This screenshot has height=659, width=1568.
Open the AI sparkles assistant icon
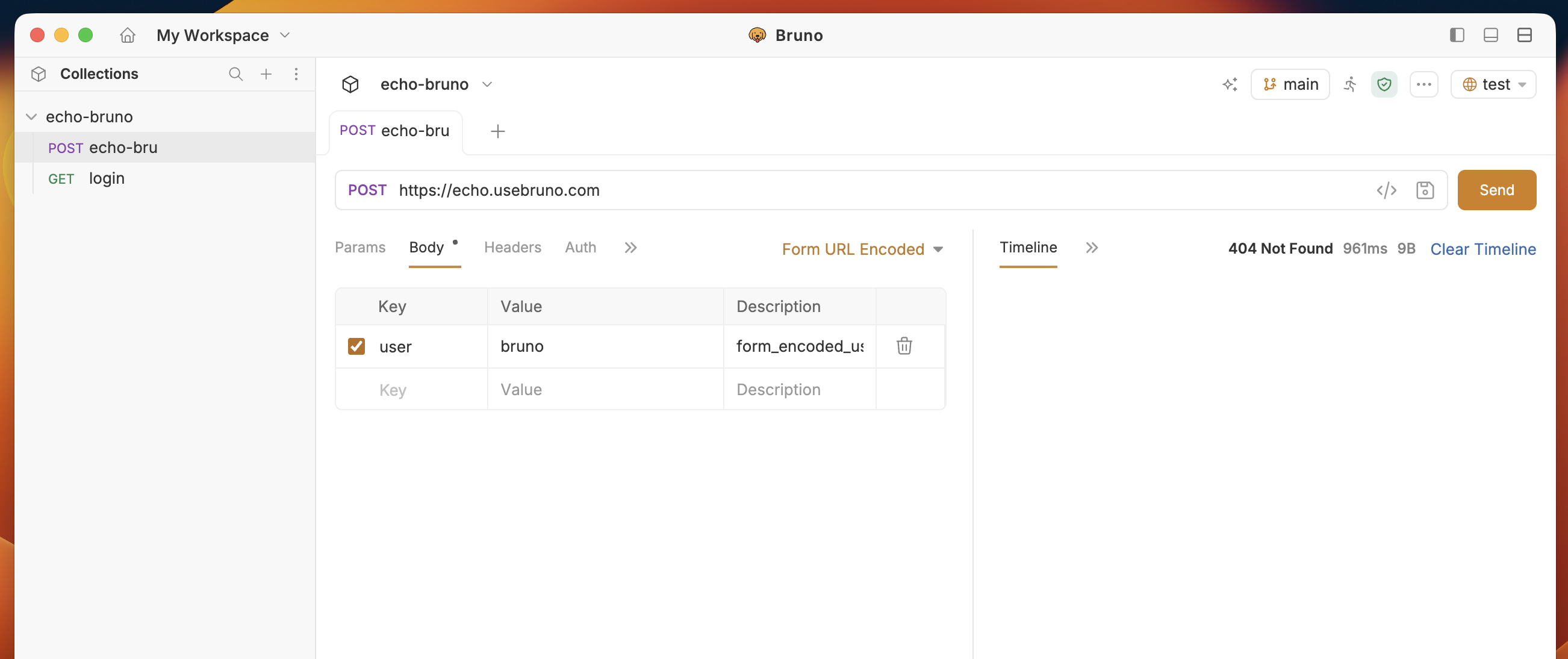click(x=1230, y=84)
